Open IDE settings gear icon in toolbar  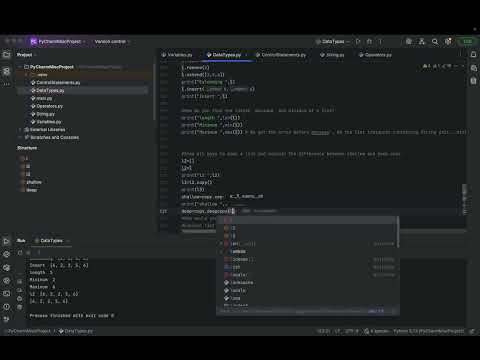click(448, 42)
